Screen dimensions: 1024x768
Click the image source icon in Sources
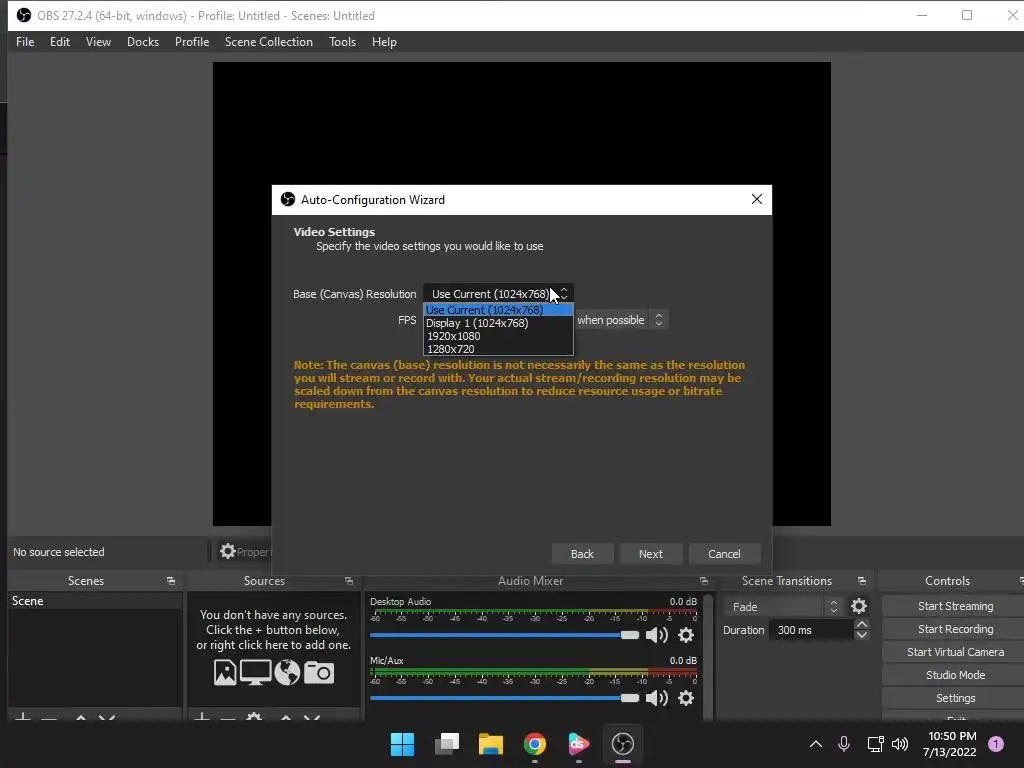point(225,672)
